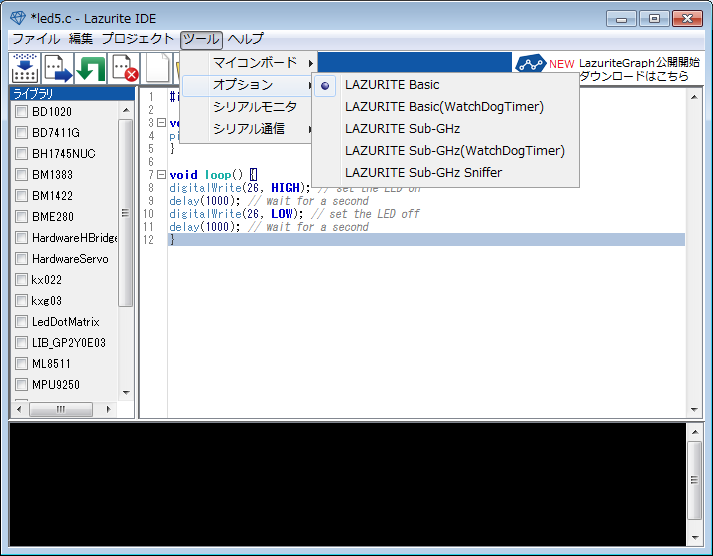Click library list scroll right arrow
The height and width of the screenshot is (556, 713).
click(x=108, y=409)
